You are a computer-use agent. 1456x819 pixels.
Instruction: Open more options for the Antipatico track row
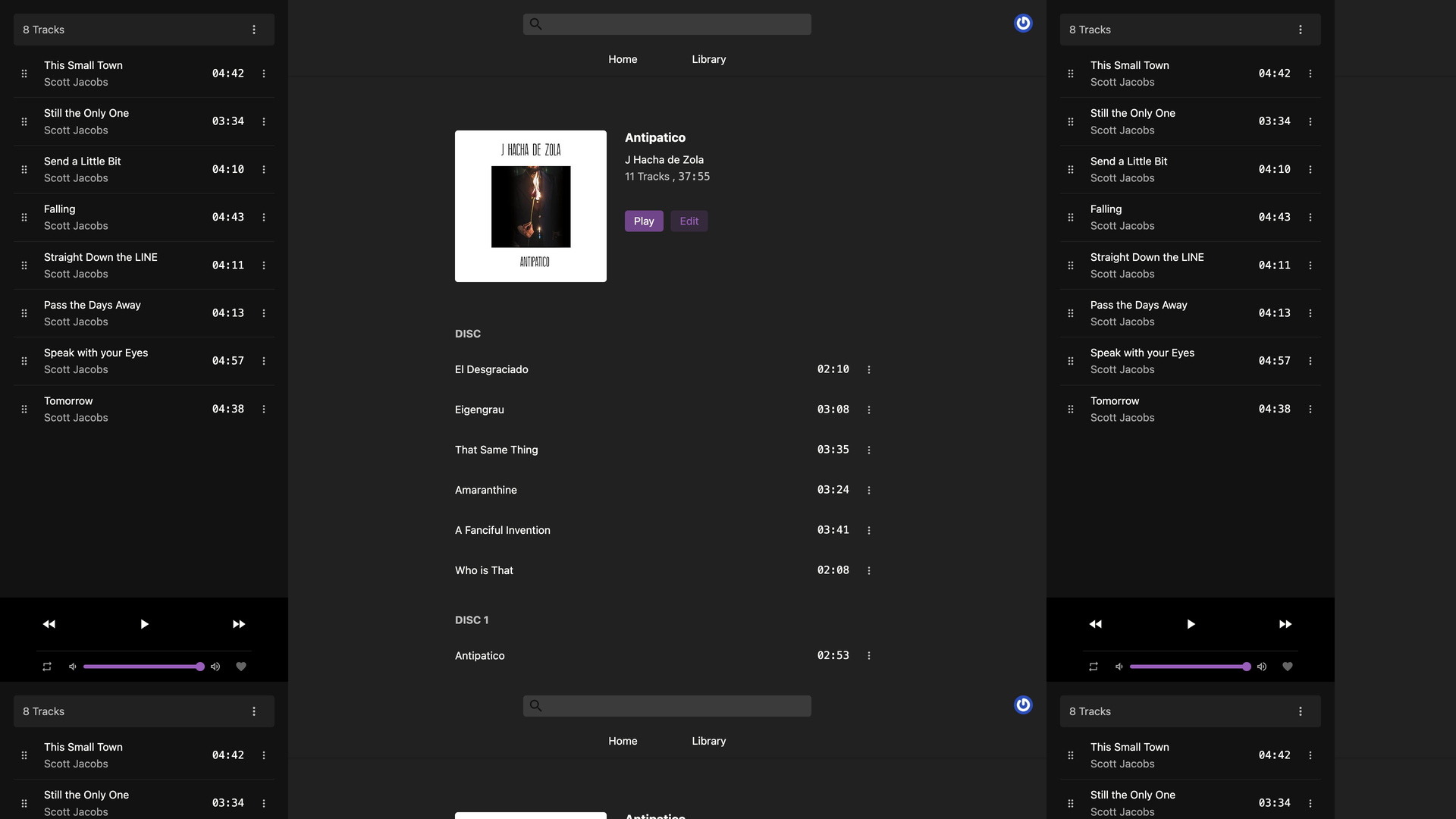(869, 656)
